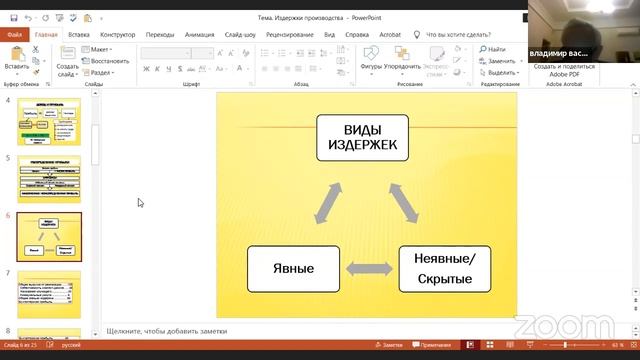
Task: Switch to the Review (Рецензирование) tab
Action: (290, 35)
